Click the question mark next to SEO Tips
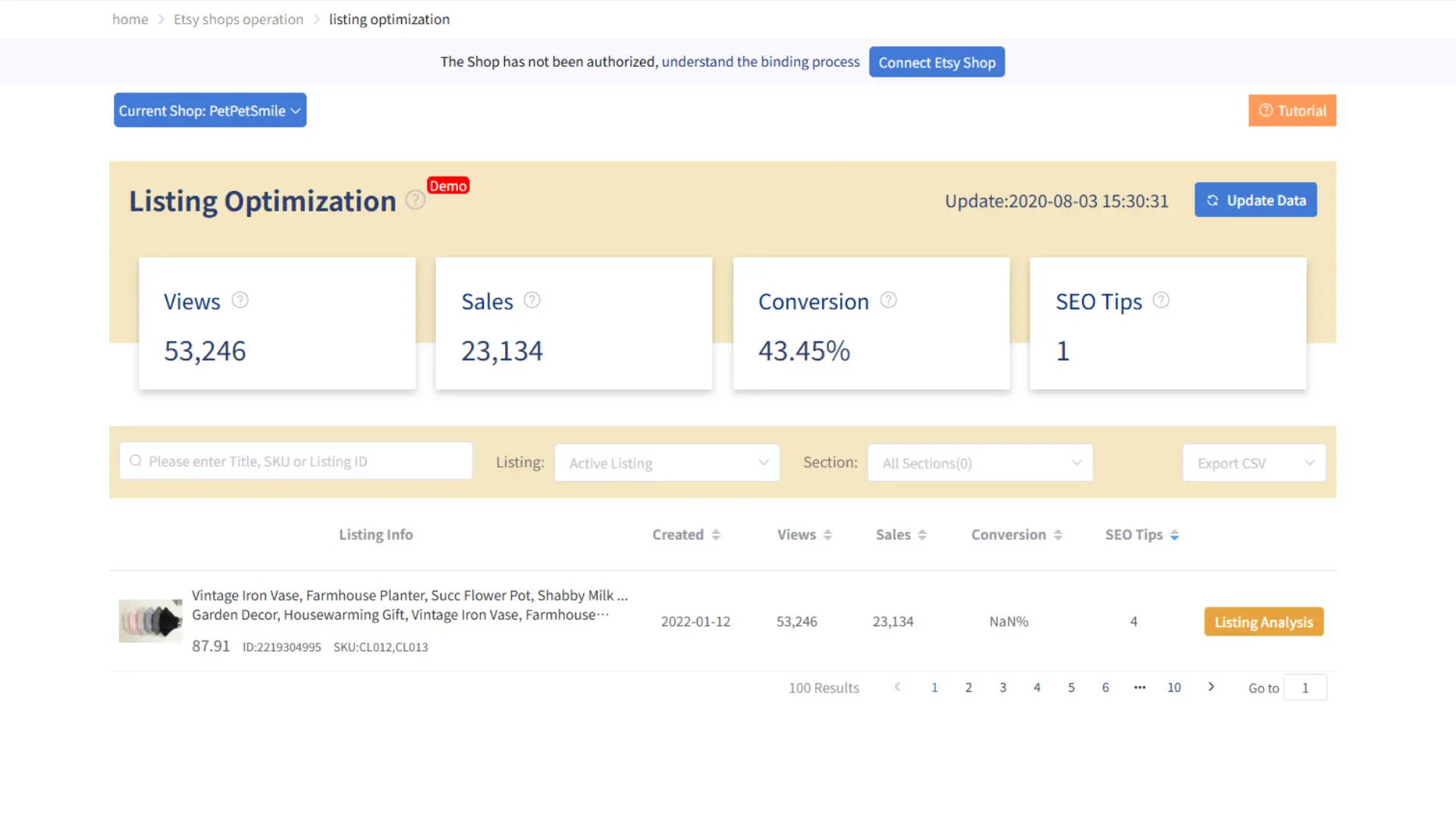The image size is (1456, 819). (1160, 300)
